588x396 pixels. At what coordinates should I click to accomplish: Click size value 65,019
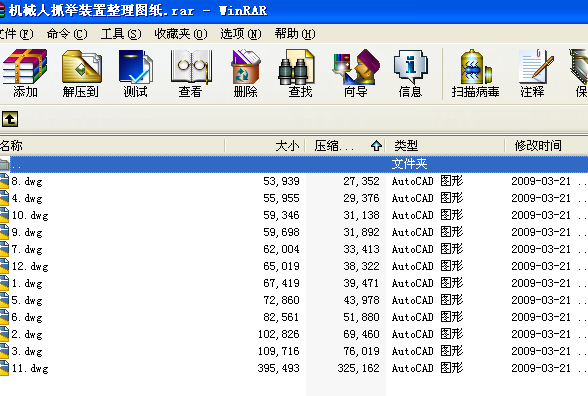click(281, 266)
